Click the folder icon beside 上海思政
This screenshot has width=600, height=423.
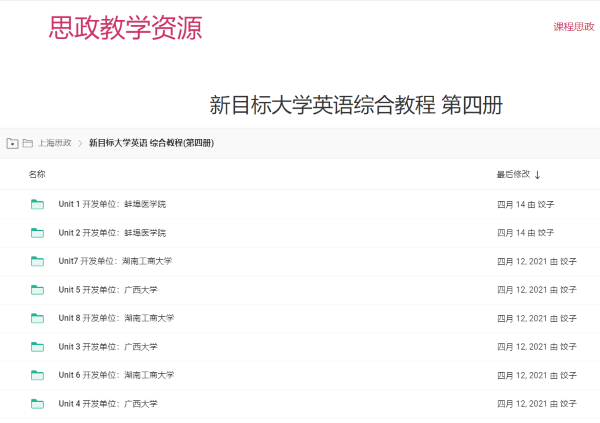(x=28, y=143)
